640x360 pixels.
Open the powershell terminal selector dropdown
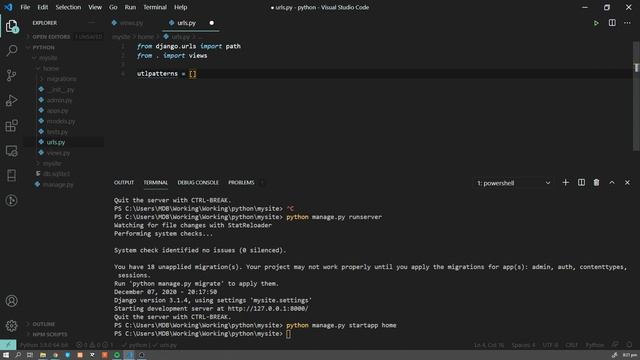514,183
